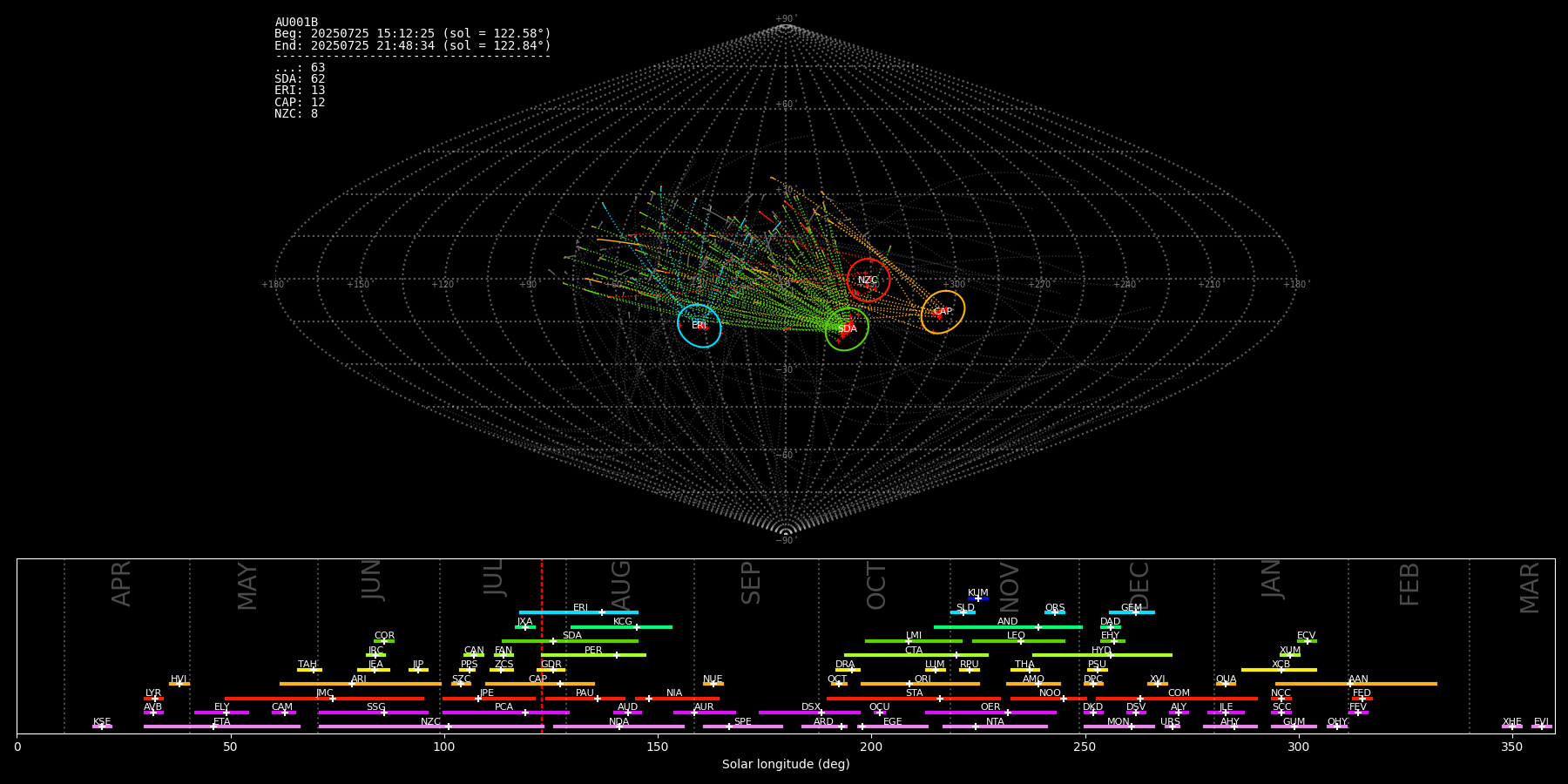Click the 'SDA: 62' count in the legend
The image size is (1568, 784).
tap(300, 79)
